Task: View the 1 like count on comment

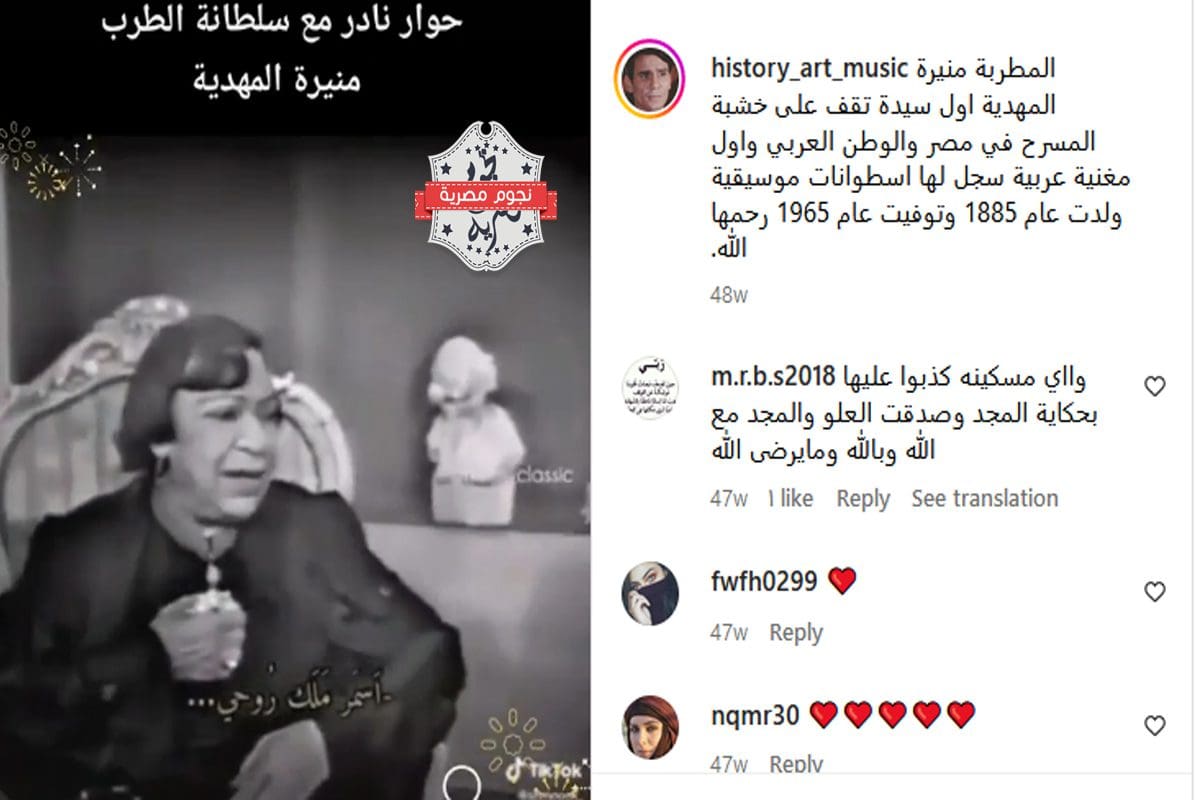Action: 790,498
